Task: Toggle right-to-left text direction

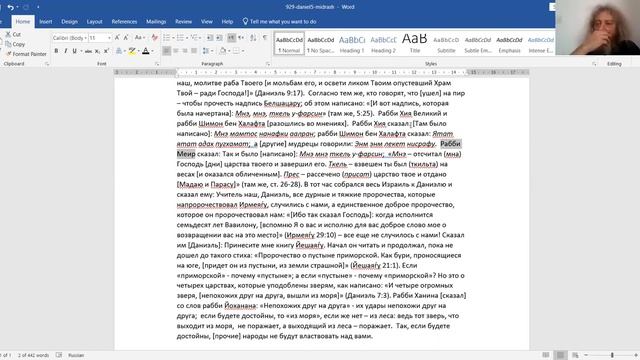Action: click(x=241, y=38)
